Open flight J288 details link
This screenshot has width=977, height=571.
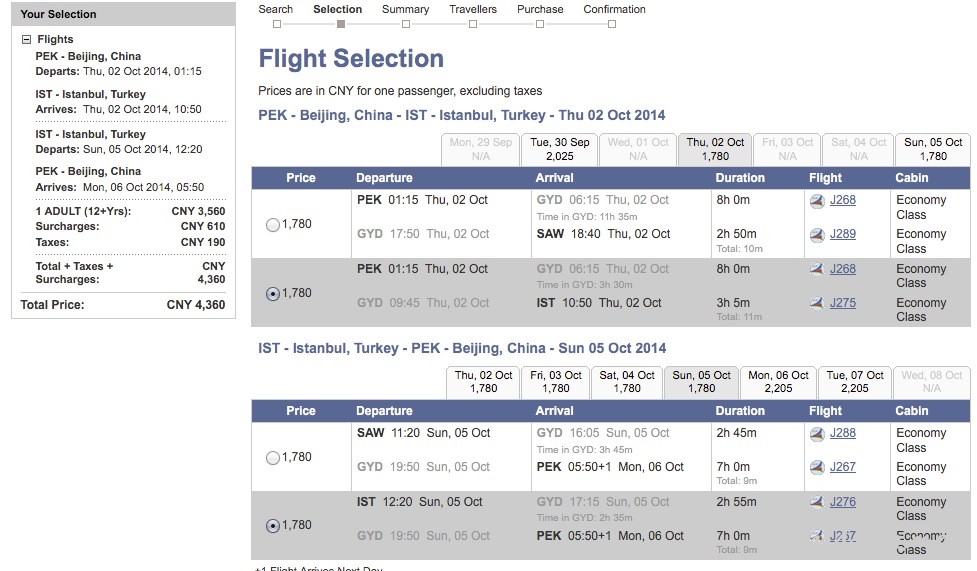[843, 433]
